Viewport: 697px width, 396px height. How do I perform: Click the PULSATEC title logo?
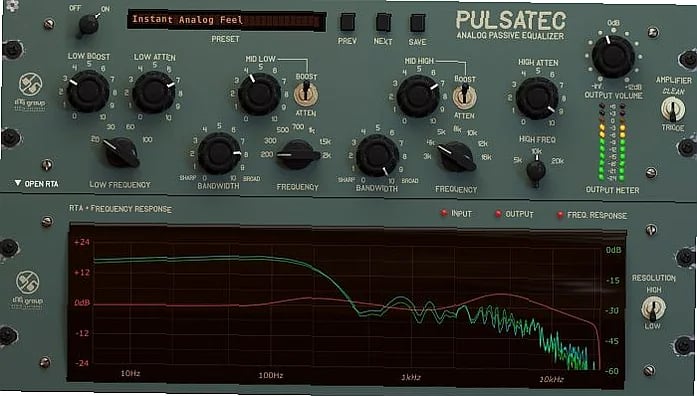[511, 20]
